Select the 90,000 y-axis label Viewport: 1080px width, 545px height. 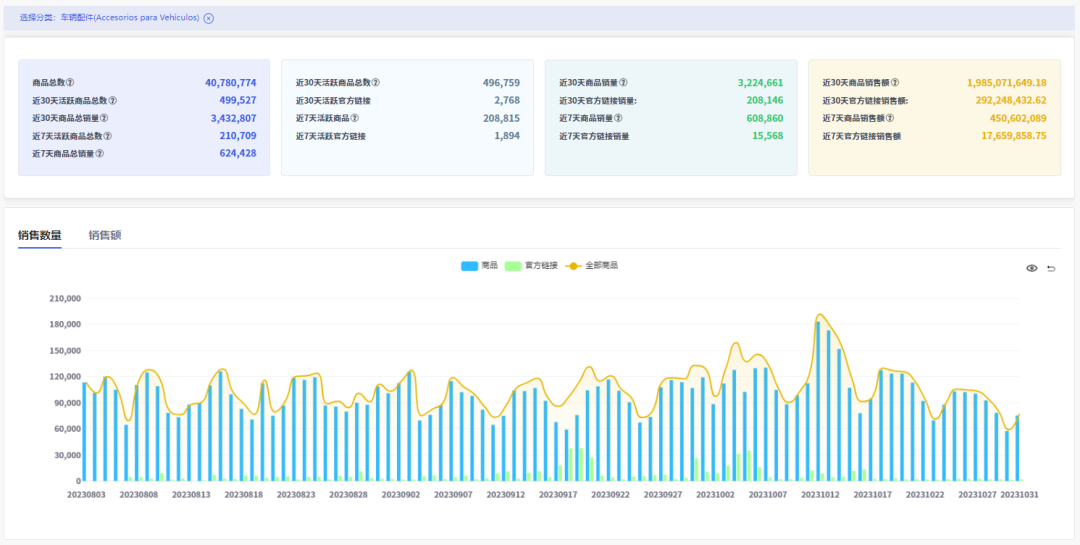[67, 403]
